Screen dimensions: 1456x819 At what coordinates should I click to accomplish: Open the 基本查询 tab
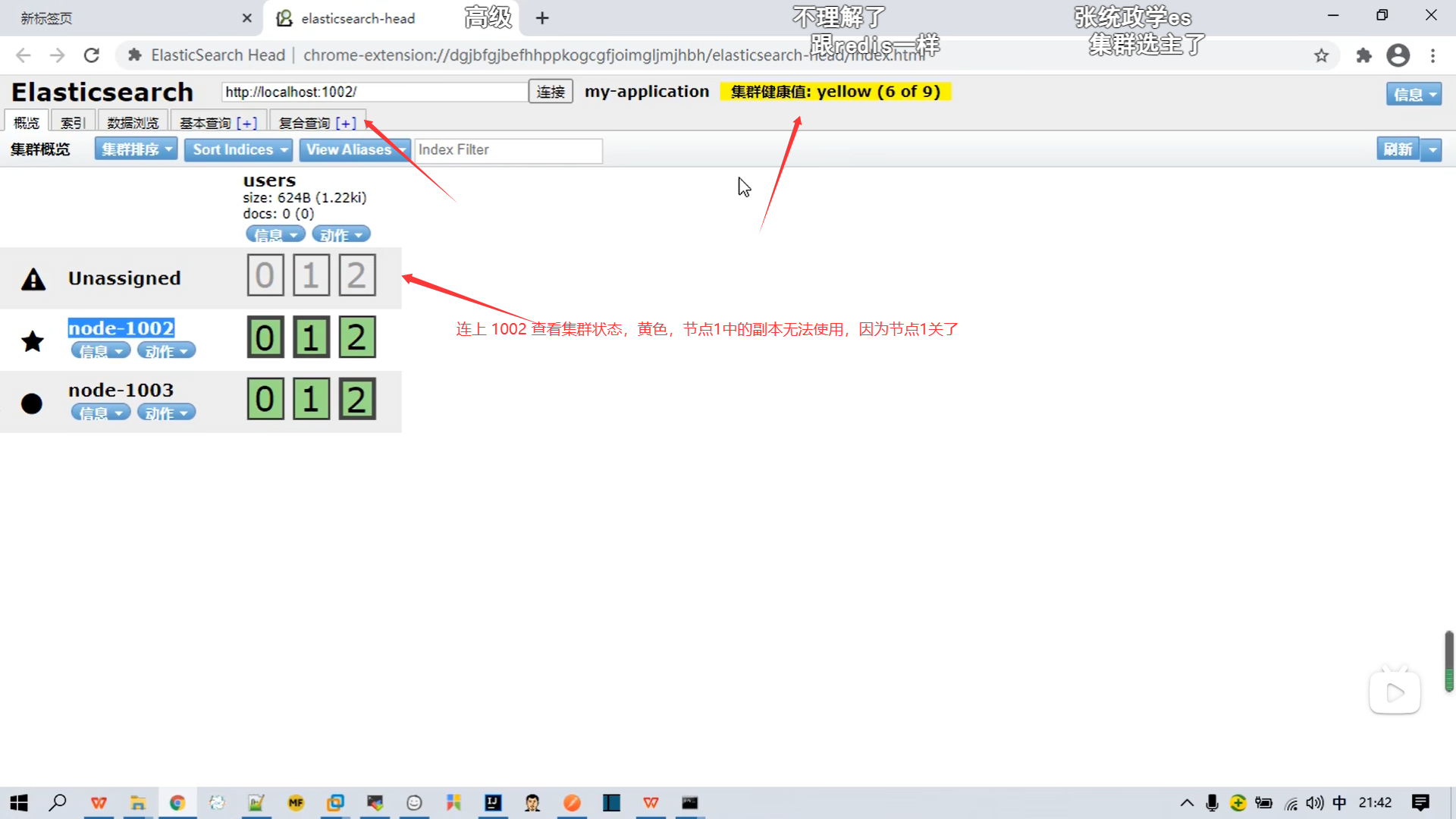(206, 123)
